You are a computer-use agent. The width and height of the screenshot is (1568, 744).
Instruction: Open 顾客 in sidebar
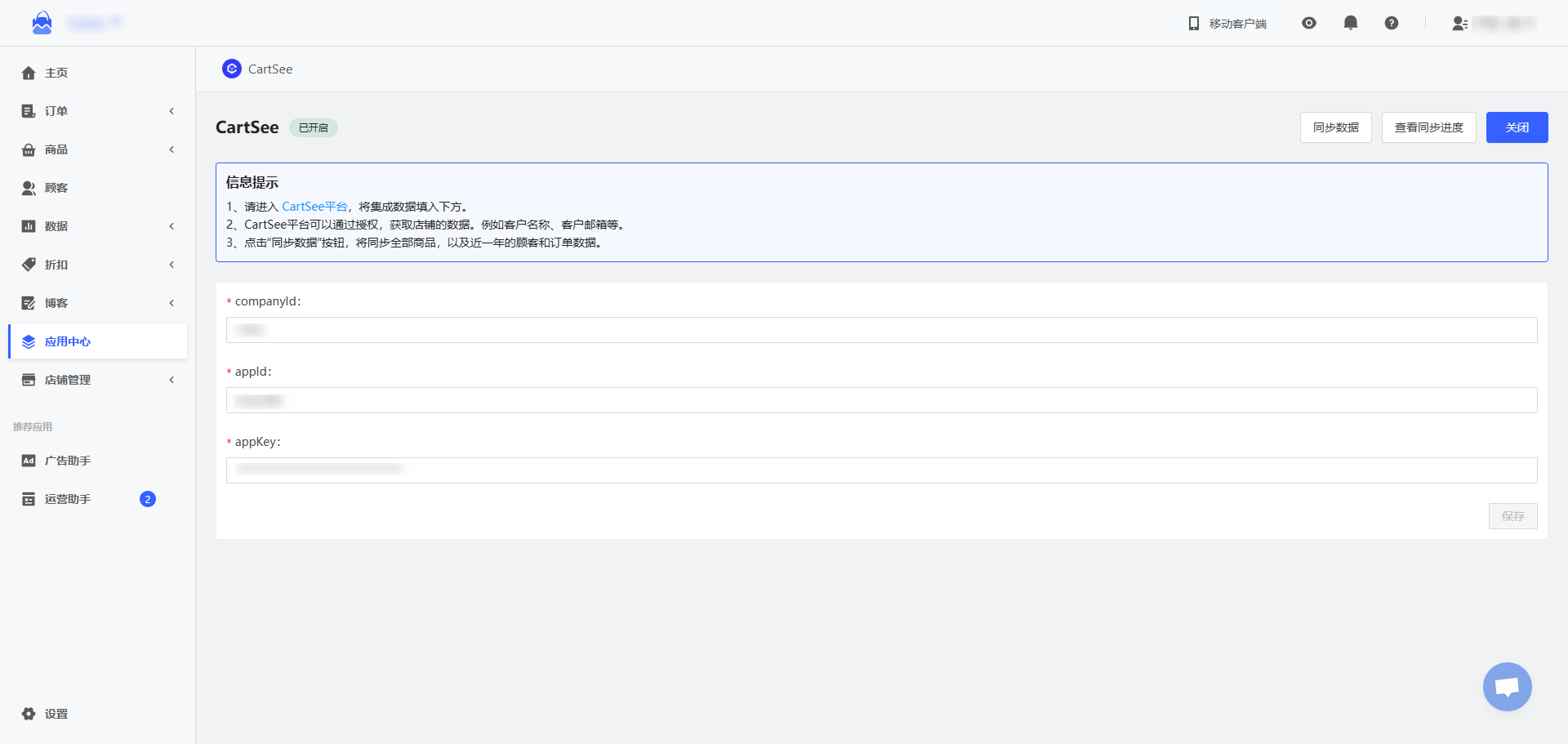tap(98, 188)
